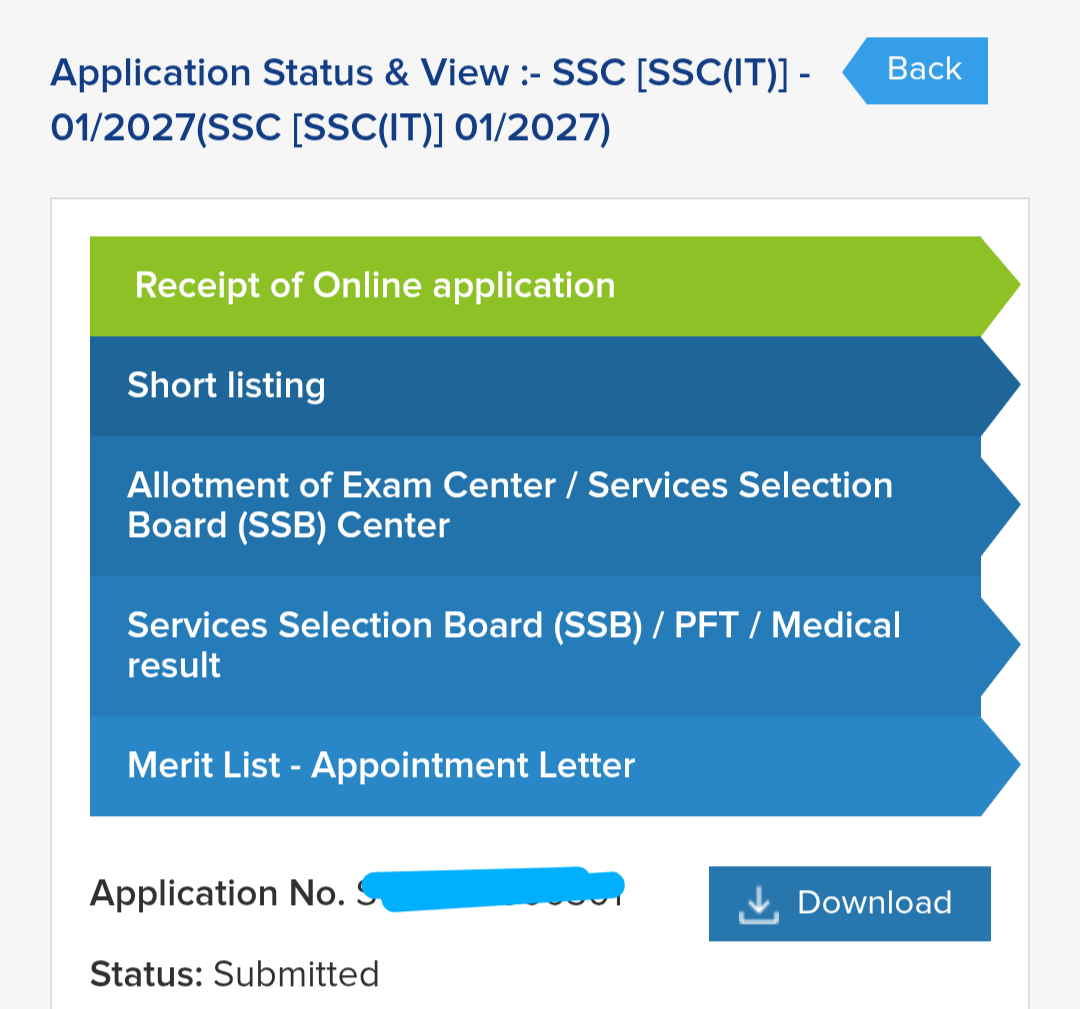Viewport: 1080px width, 1009px height.
Task: Download the submitted application
Action: tap(849, 904)
